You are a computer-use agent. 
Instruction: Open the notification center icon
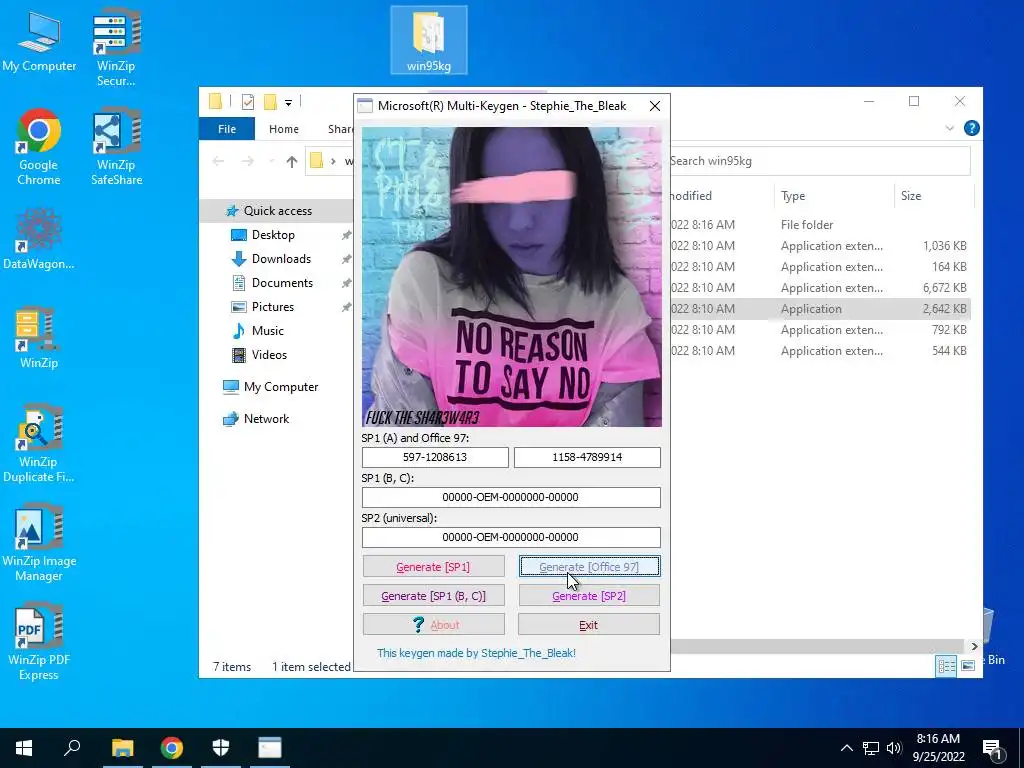[x=993, y=749]
